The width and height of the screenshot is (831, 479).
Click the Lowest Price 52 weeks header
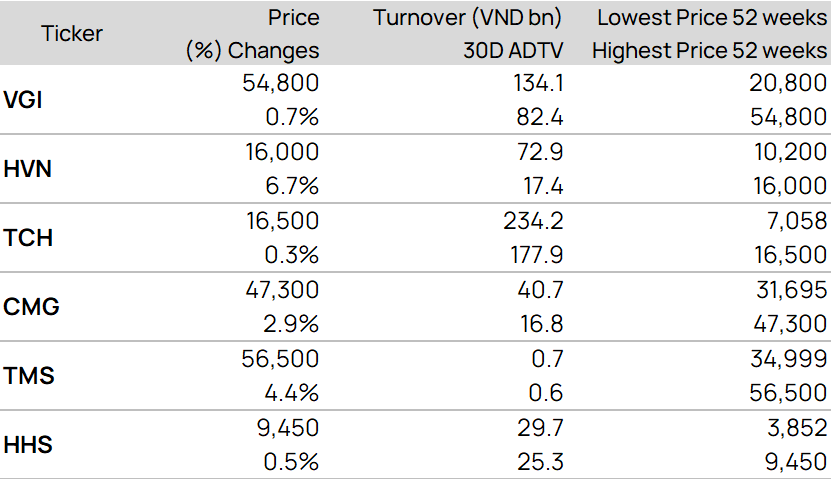pos(712,17)
